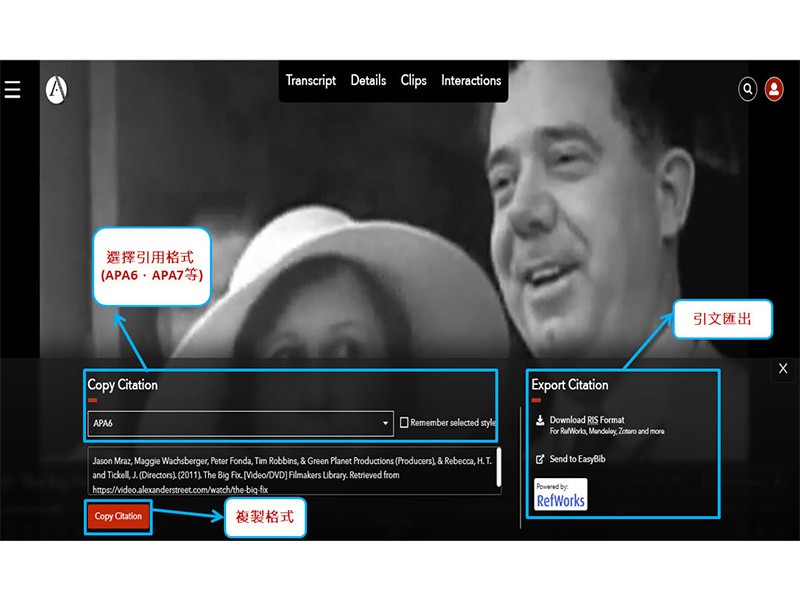Select the Clips tab
Screen dimensions: 800x600
[x=413, y=81]
